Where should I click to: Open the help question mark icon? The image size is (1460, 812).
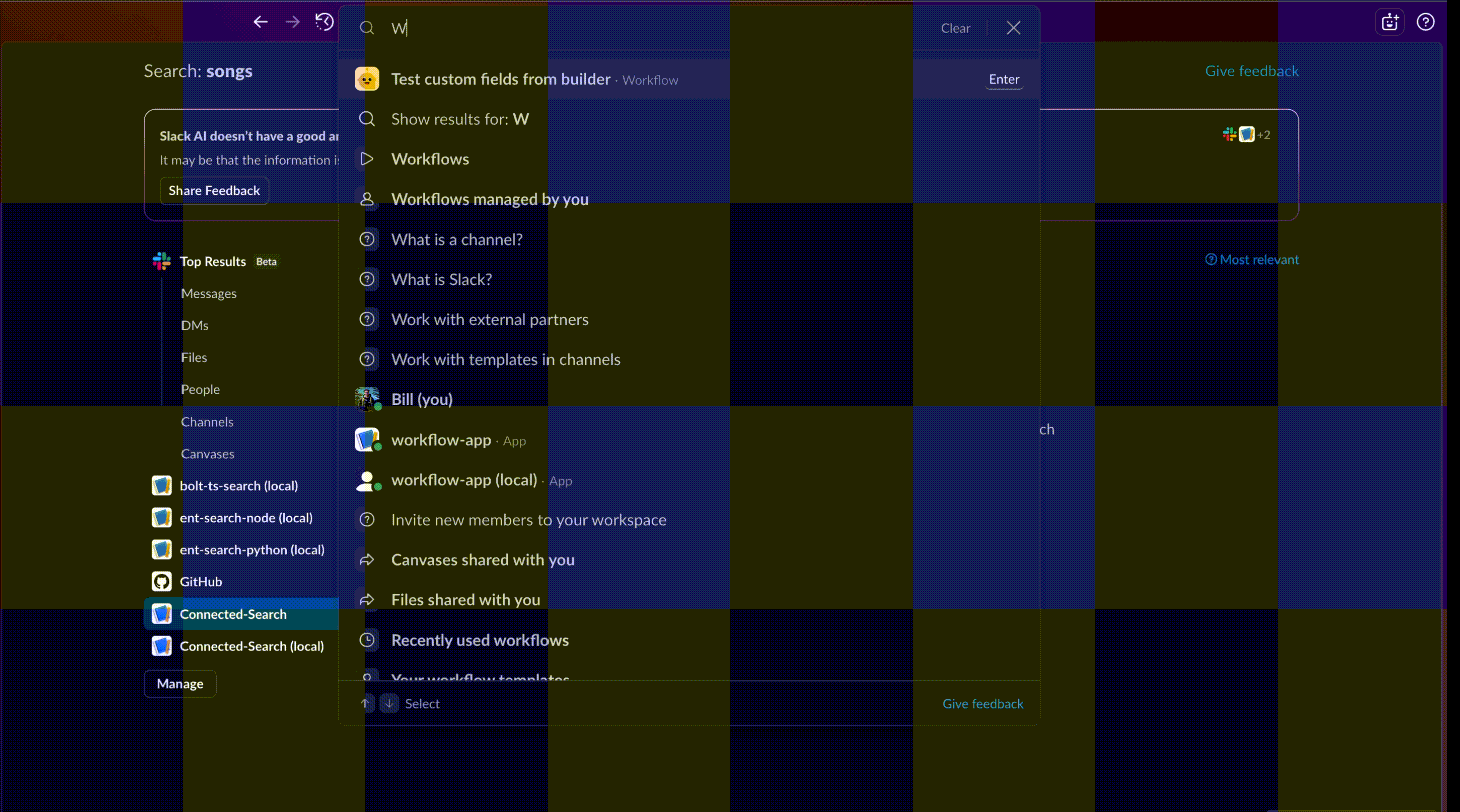click(x=1425, y=22)
